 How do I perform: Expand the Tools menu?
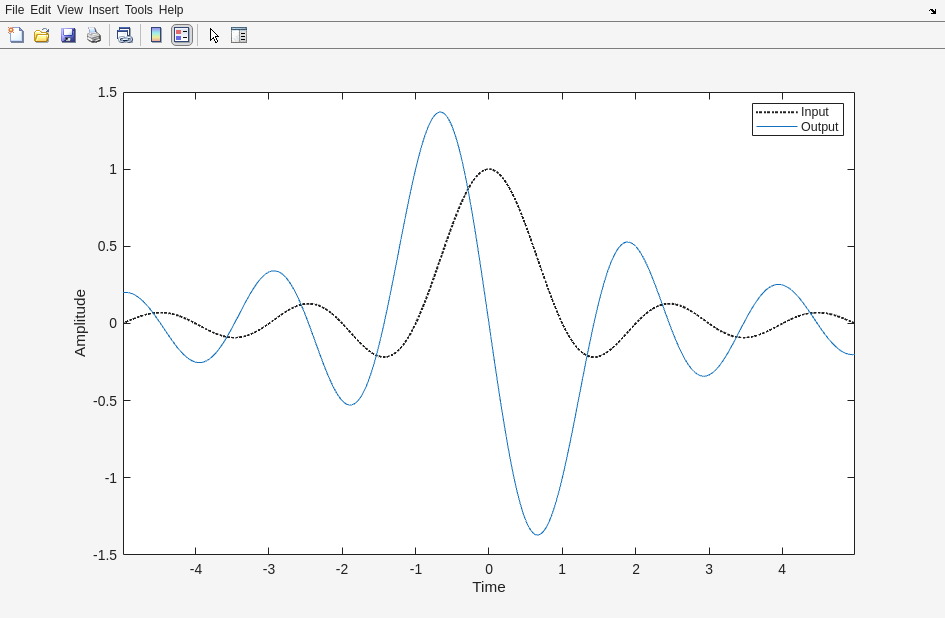point(139,10)
